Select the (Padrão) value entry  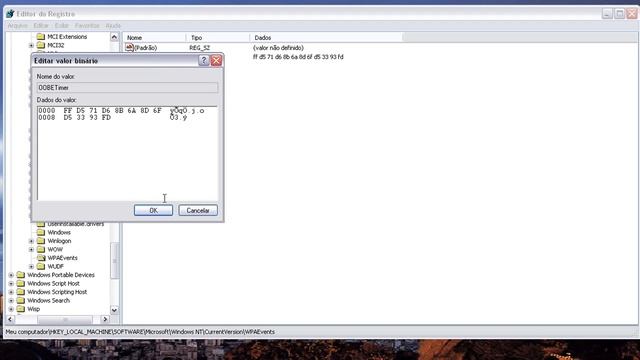[x=145, y=48]
